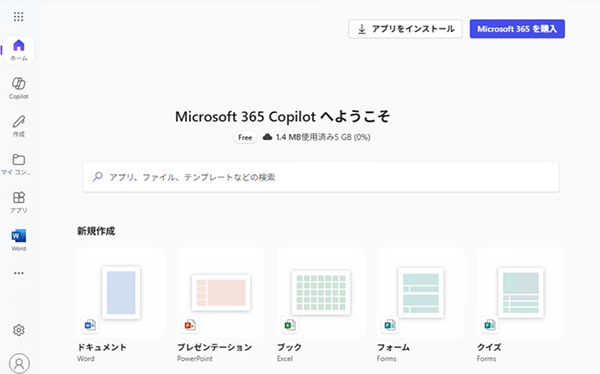Click Microsoft 365 を購入 button

pos(517,29)
